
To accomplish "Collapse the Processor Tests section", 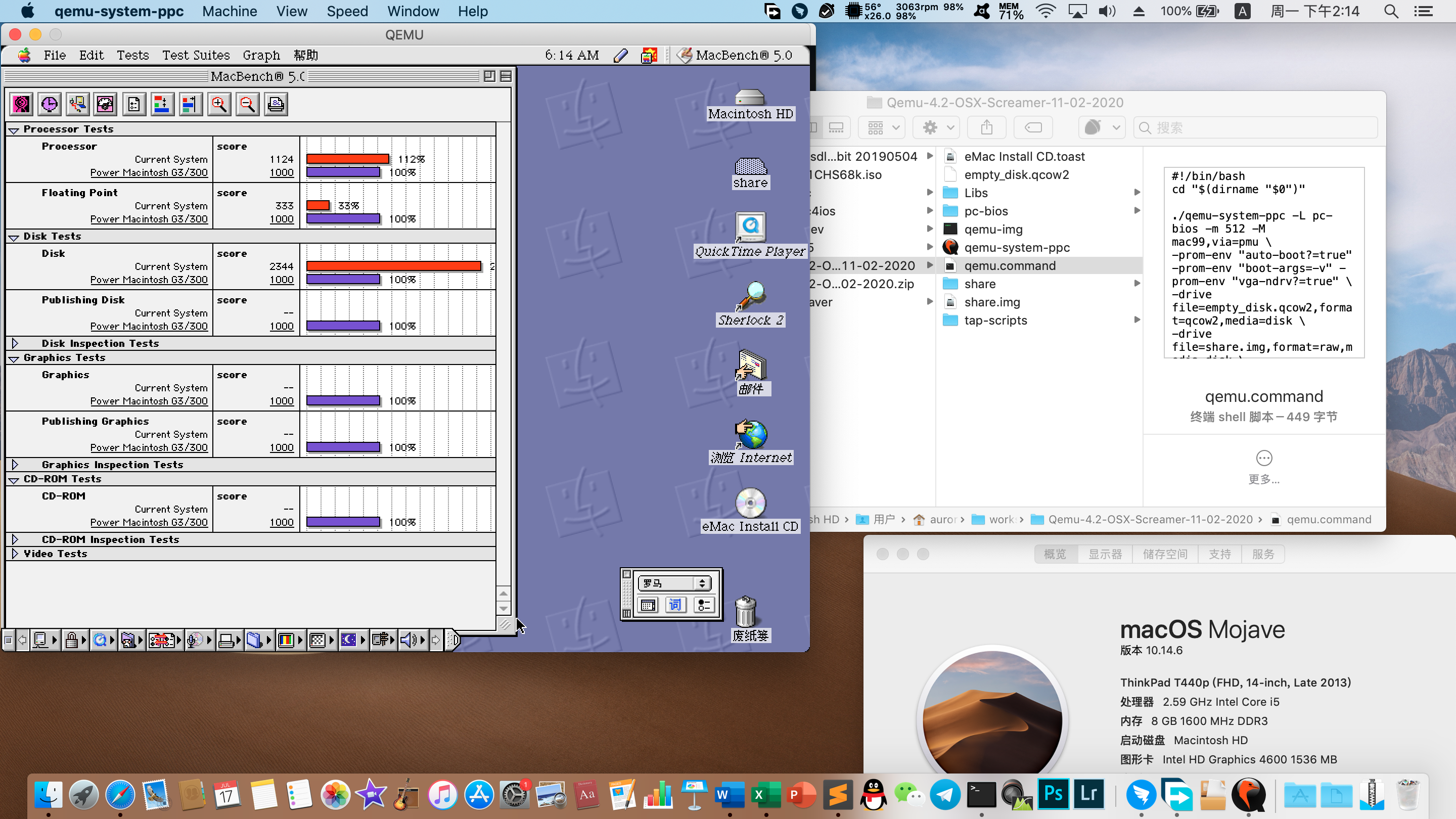I will [14, 129].
